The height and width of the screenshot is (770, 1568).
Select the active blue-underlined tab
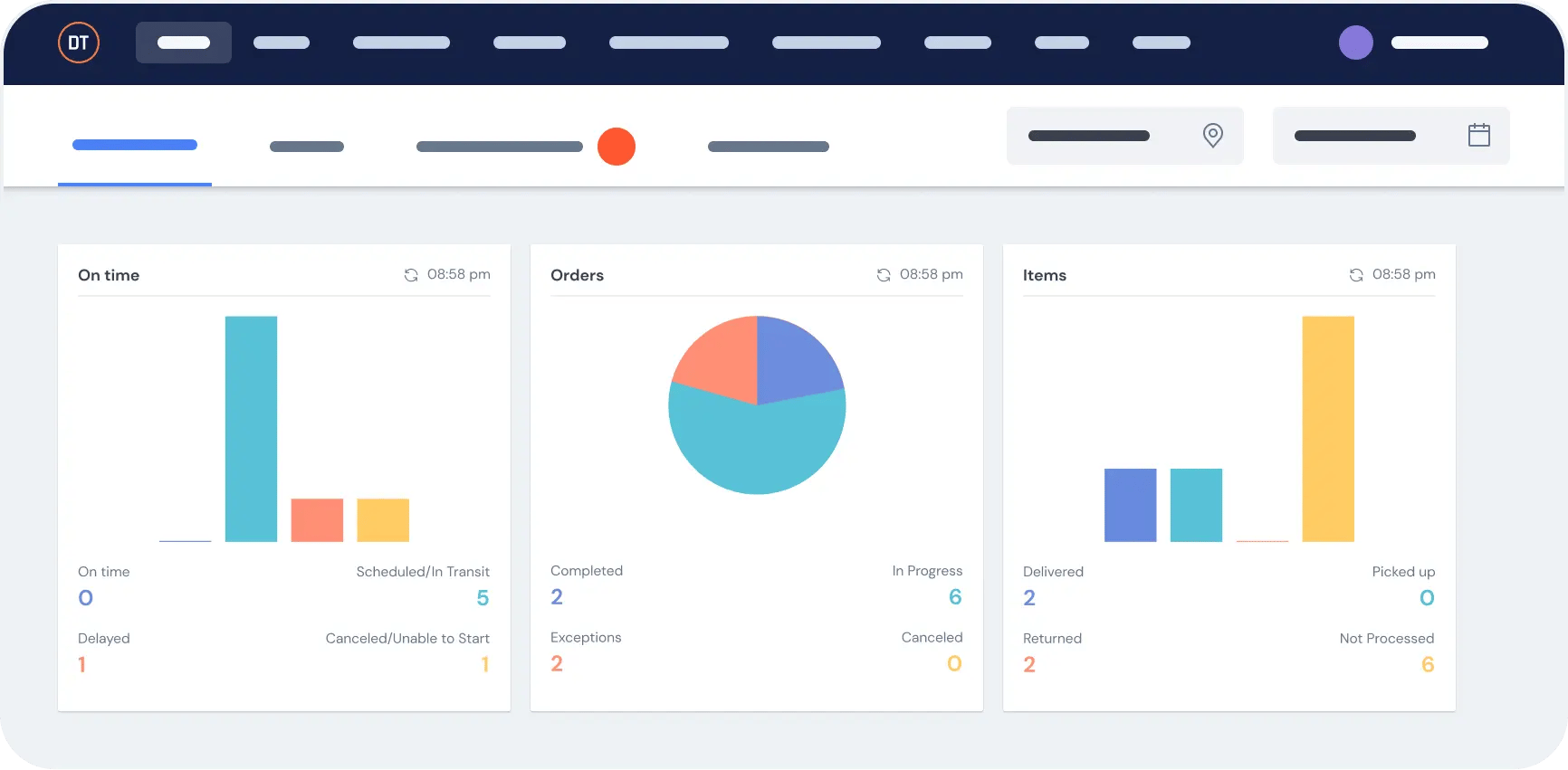point(135,146)
